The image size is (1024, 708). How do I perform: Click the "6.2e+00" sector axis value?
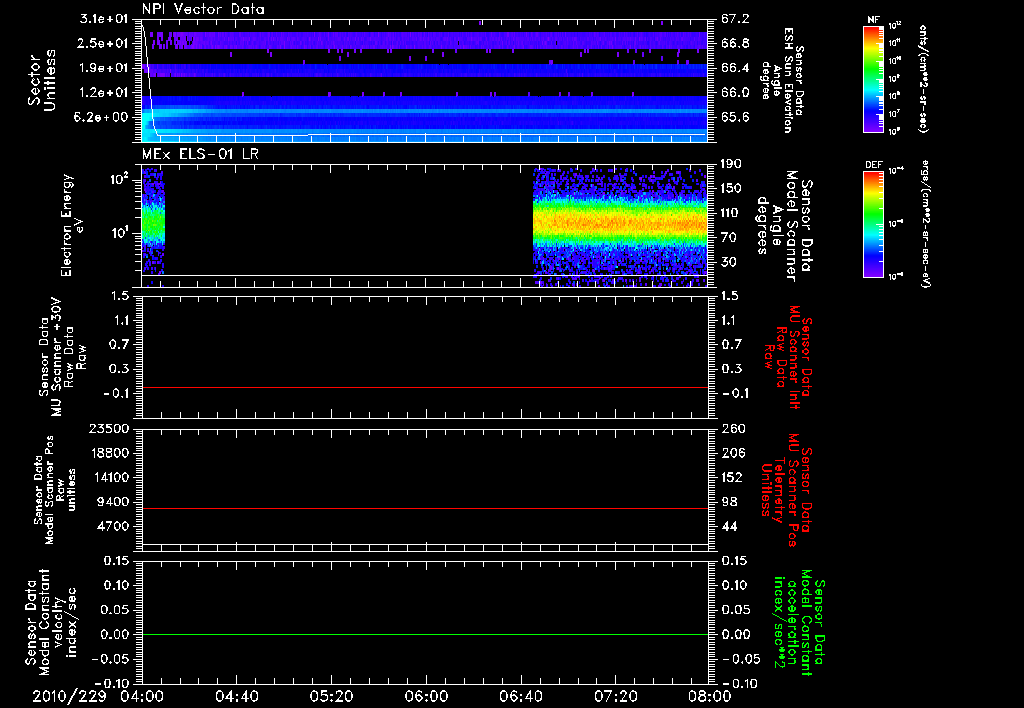point(103,118)
